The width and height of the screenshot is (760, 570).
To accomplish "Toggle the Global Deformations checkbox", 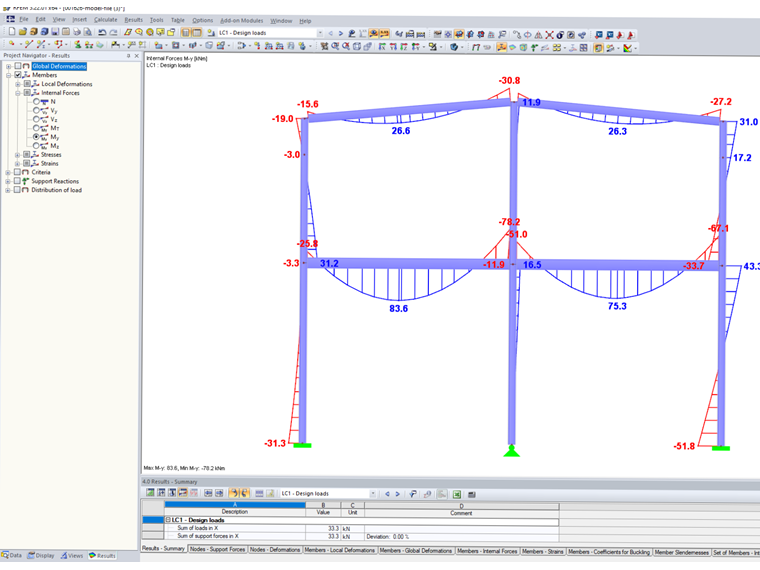I will point(18,66).
